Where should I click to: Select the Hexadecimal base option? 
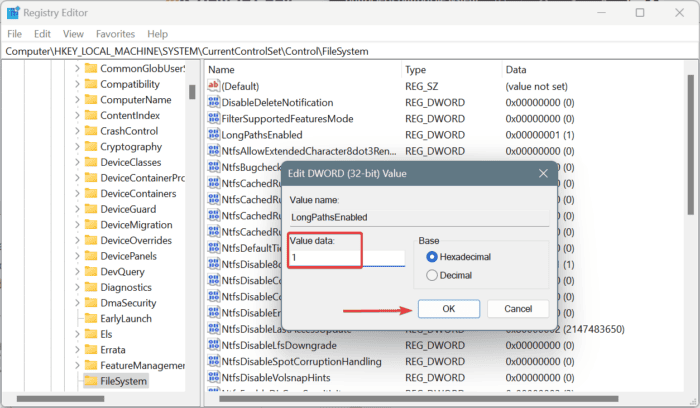(x=432, y=257)
